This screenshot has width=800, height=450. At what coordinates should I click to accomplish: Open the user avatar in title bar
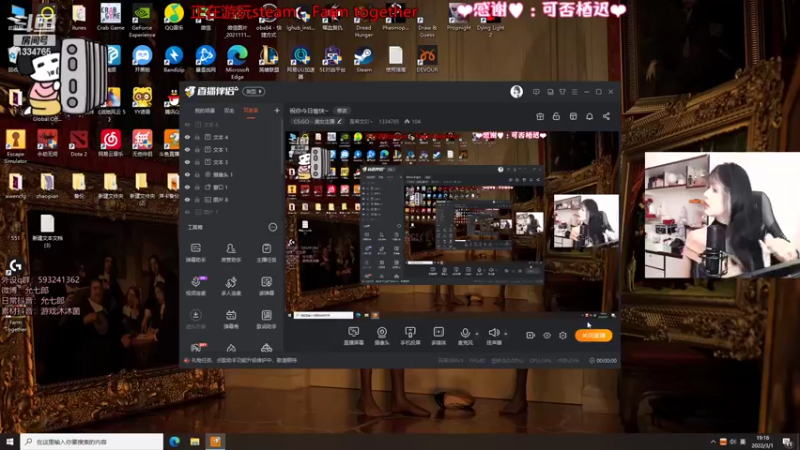(x=516, y=92)
